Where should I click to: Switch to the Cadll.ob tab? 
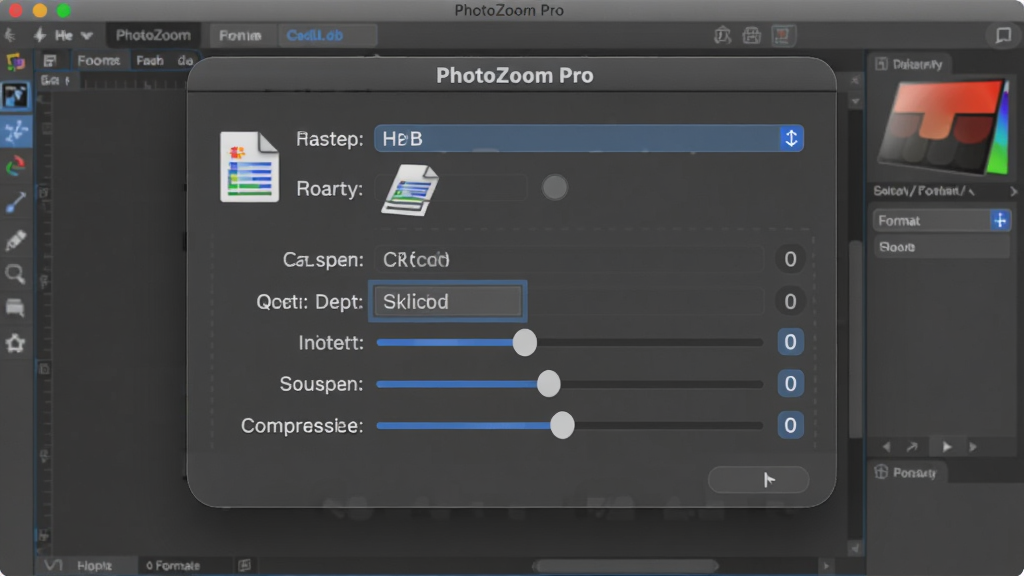tap(328, 35)
